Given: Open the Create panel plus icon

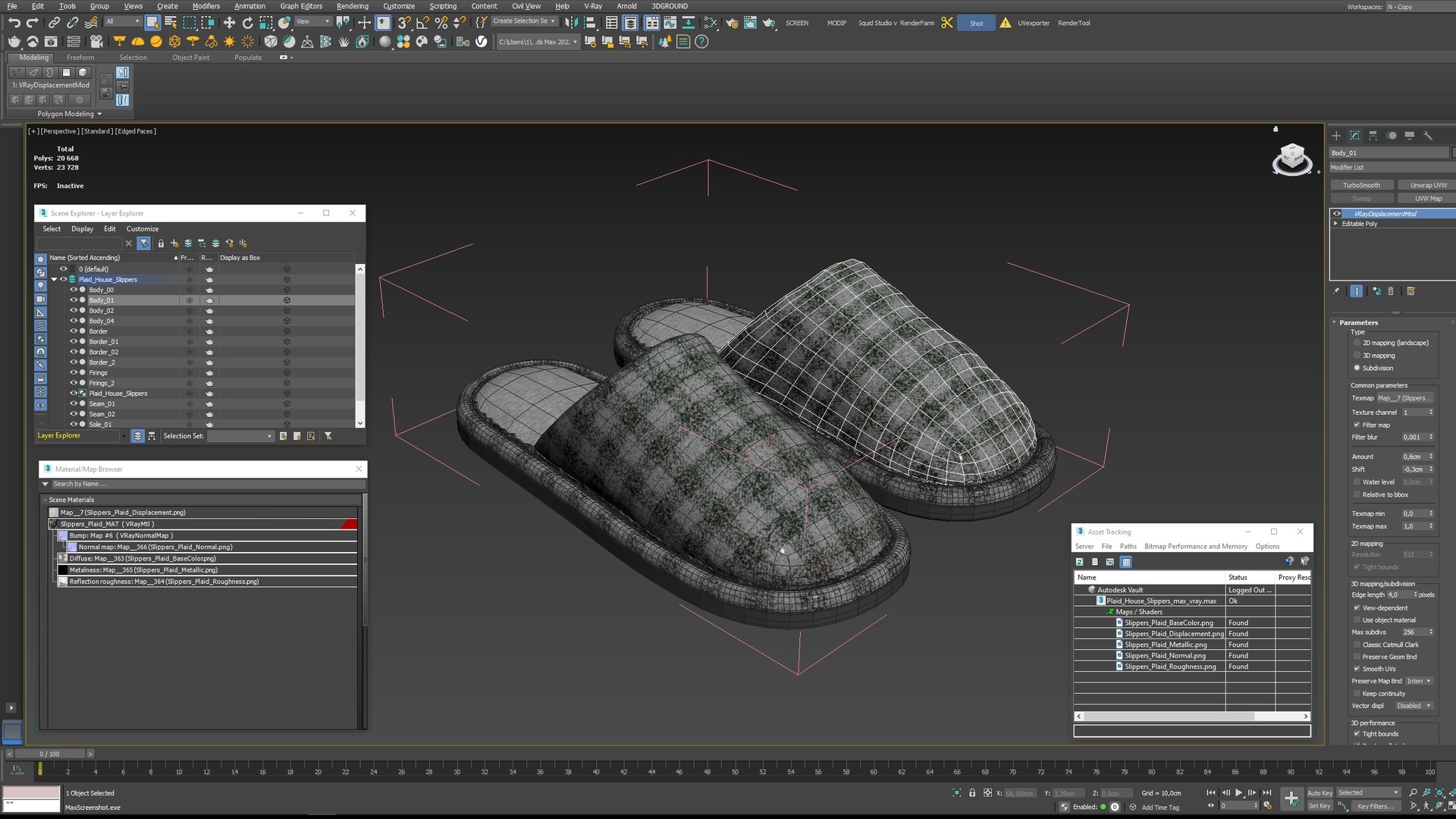Looking at the screenshot, I should tap(1336, 136).
